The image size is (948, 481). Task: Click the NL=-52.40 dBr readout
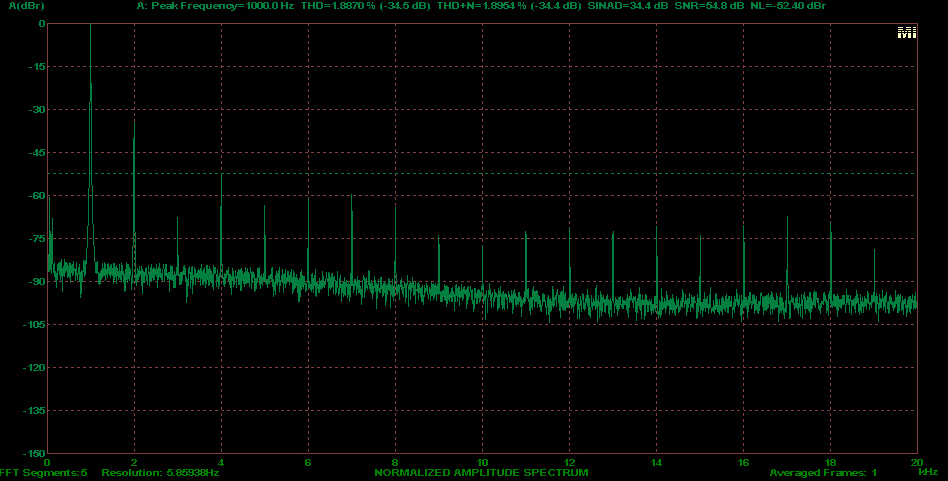click(x=788, y=6)
